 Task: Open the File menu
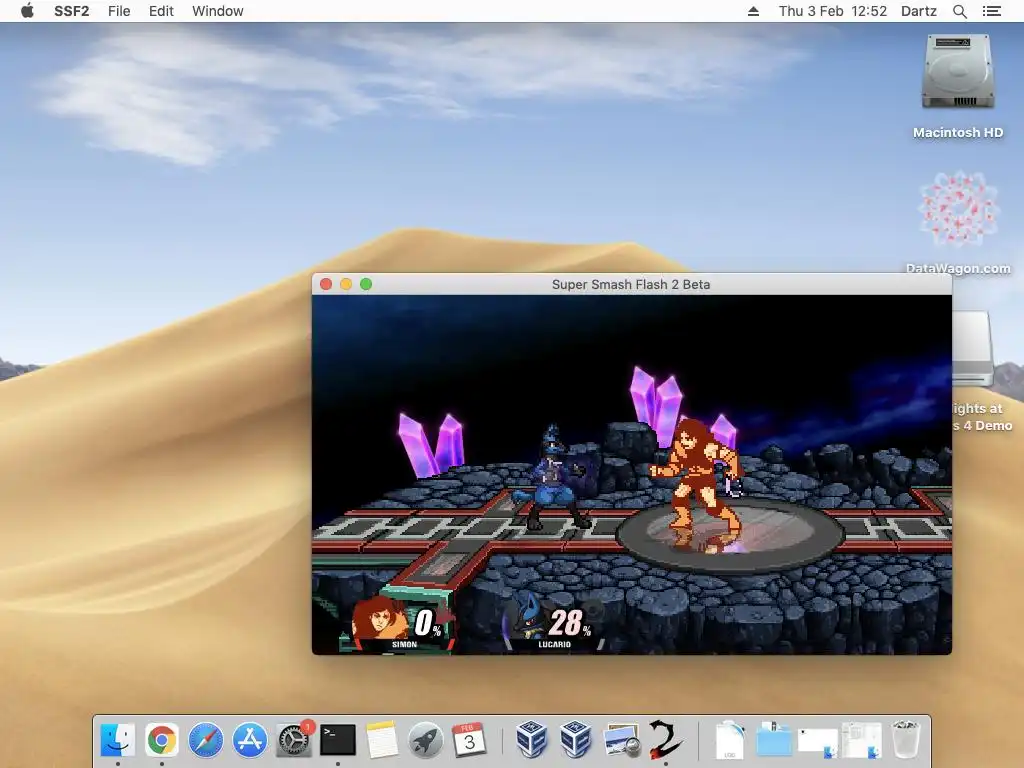click(x=119, y=11)
